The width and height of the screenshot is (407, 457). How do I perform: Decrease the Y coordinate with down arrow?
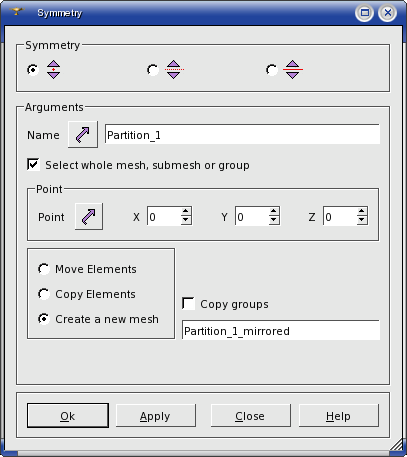point(274,220)
